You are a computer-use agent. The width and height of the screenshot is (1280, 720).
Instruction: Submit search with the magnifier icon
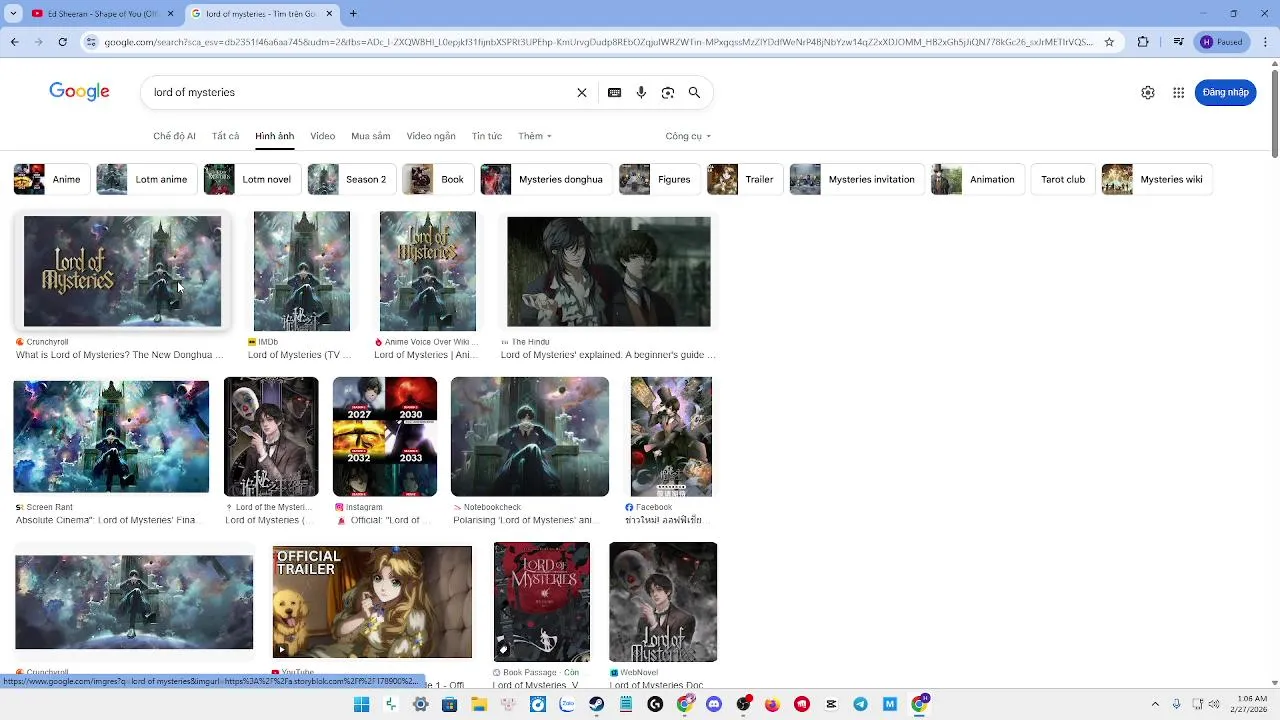(694, 92)
